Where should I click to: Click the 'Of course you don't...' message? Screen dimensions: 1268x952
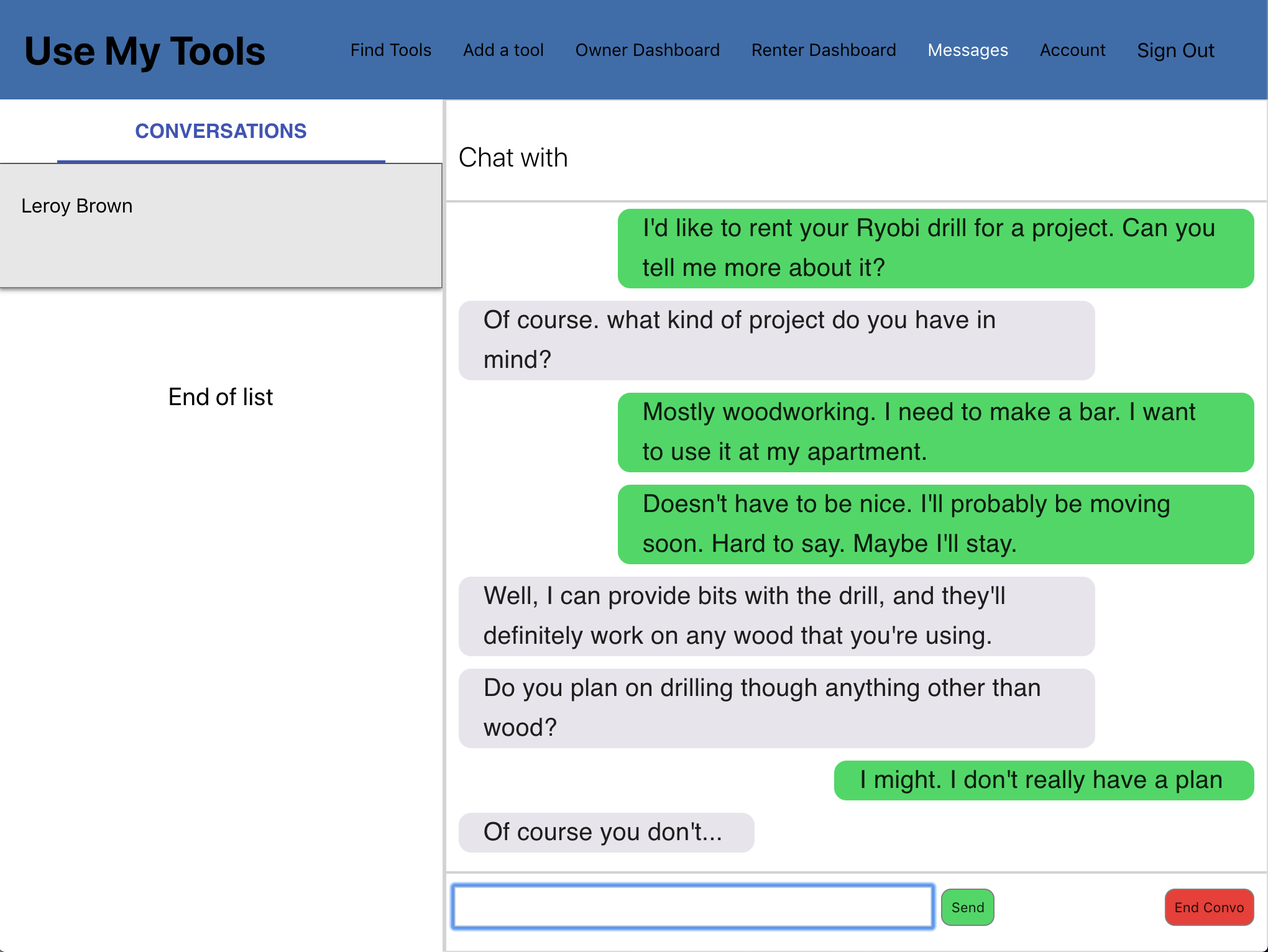coord(605,832)
